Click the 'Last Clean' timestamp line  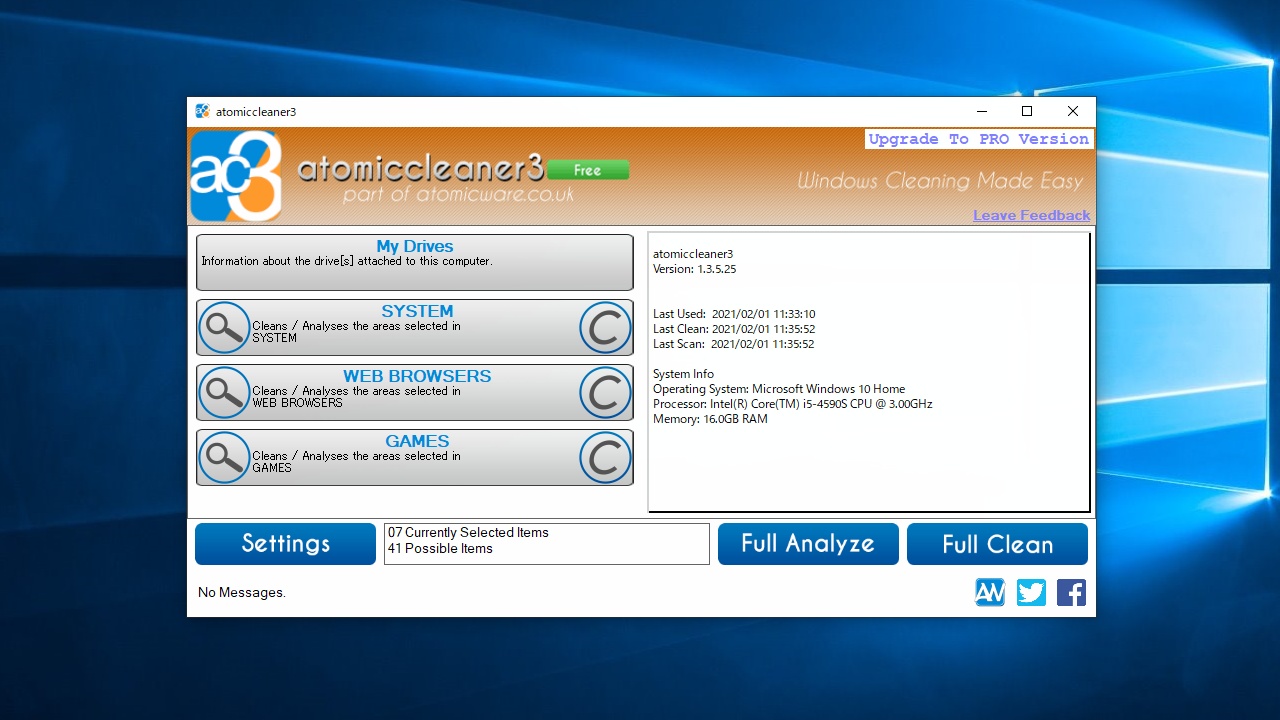[x=734, y=329]
